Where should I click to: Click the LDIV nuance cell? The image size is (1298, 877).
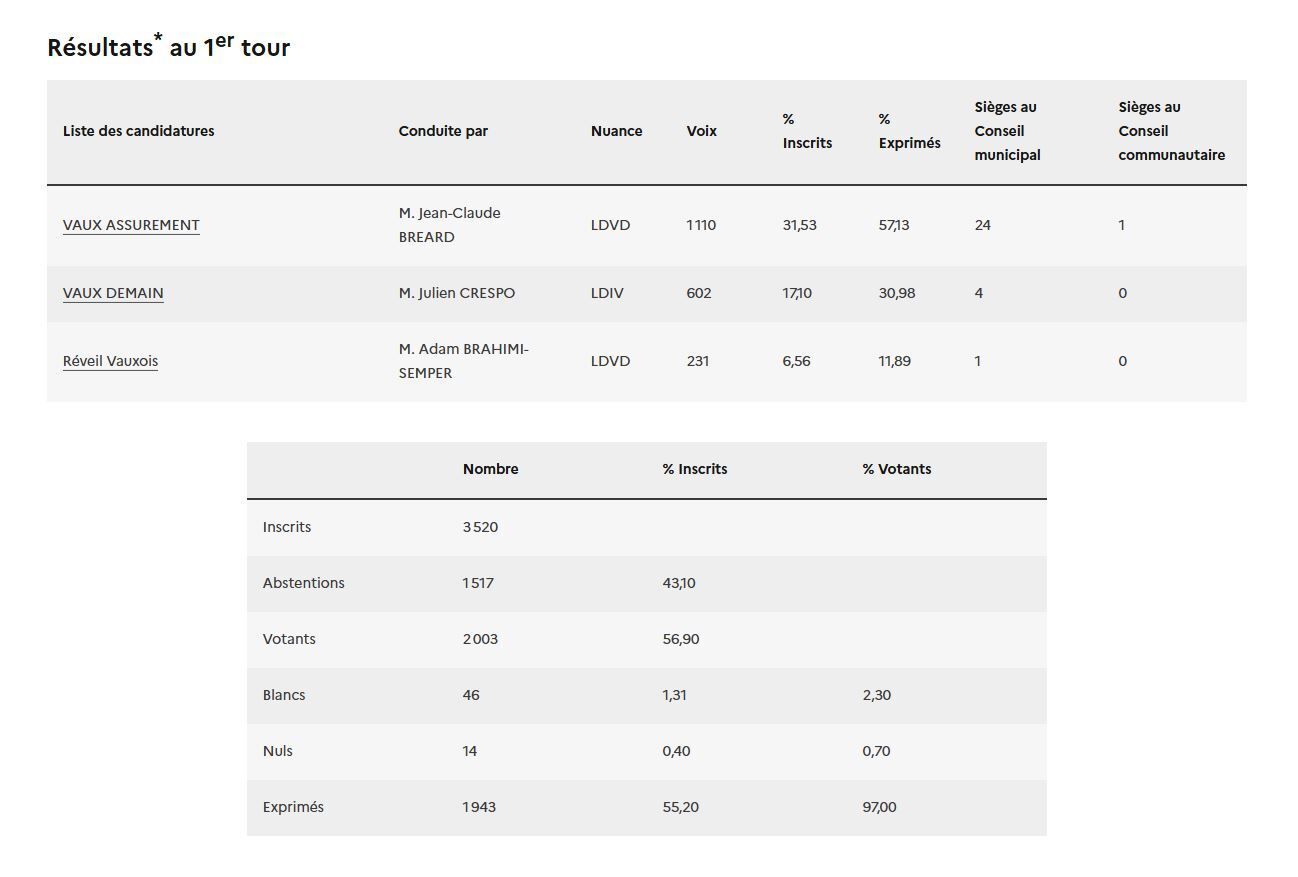coord(607,293)
